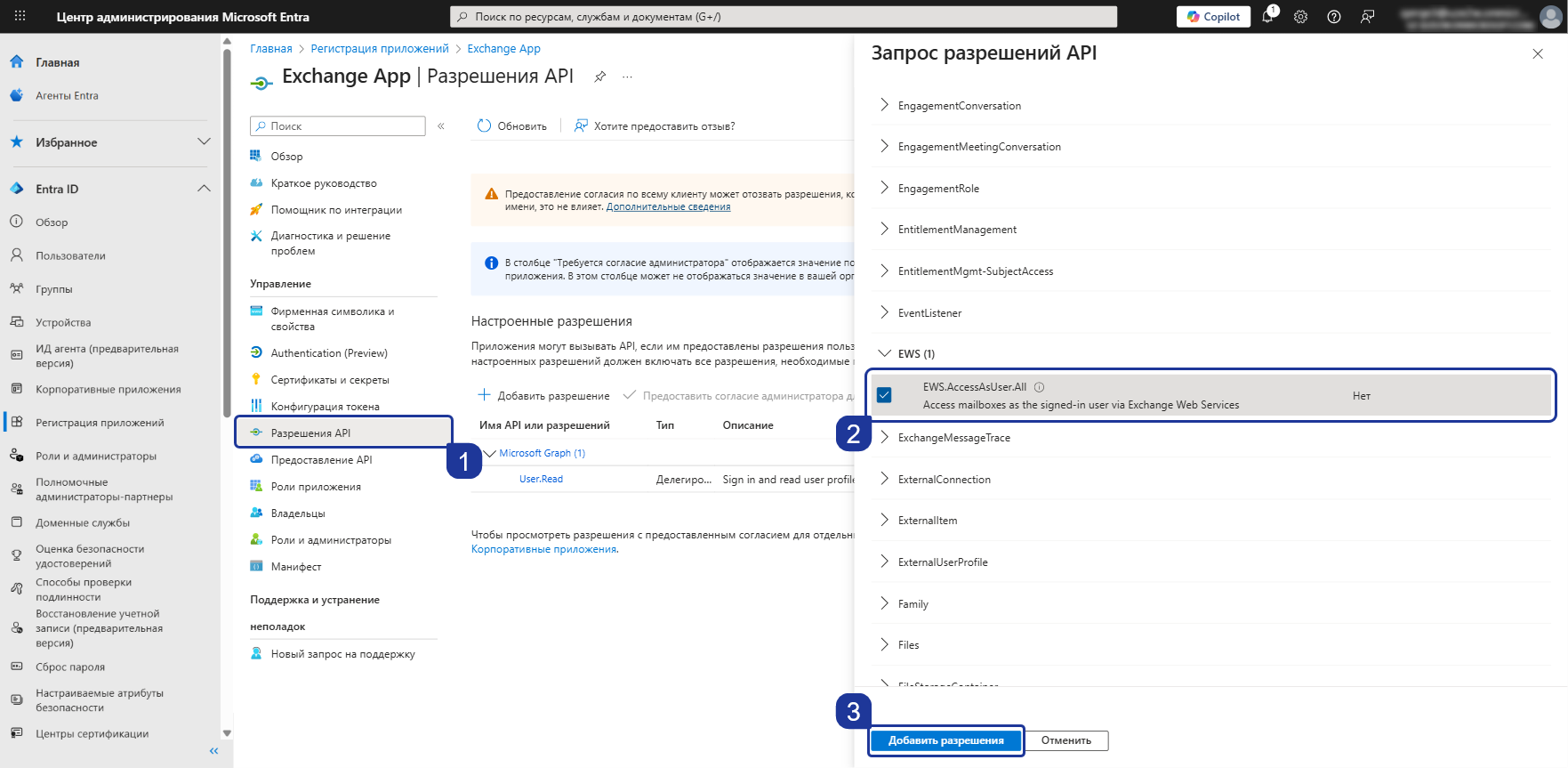1568x768 pixels.
Task: Open the app launcher waffle icon
Action: coord(20,16)
